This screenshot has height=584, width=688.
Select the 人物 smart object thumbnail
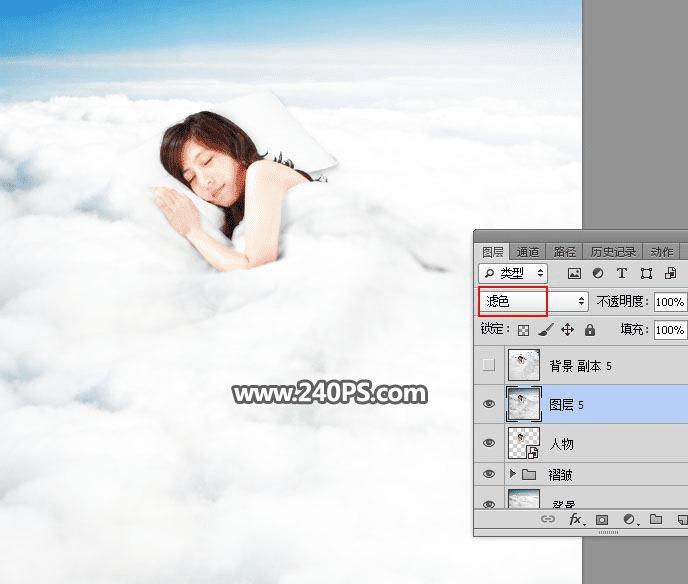point(523,443)
